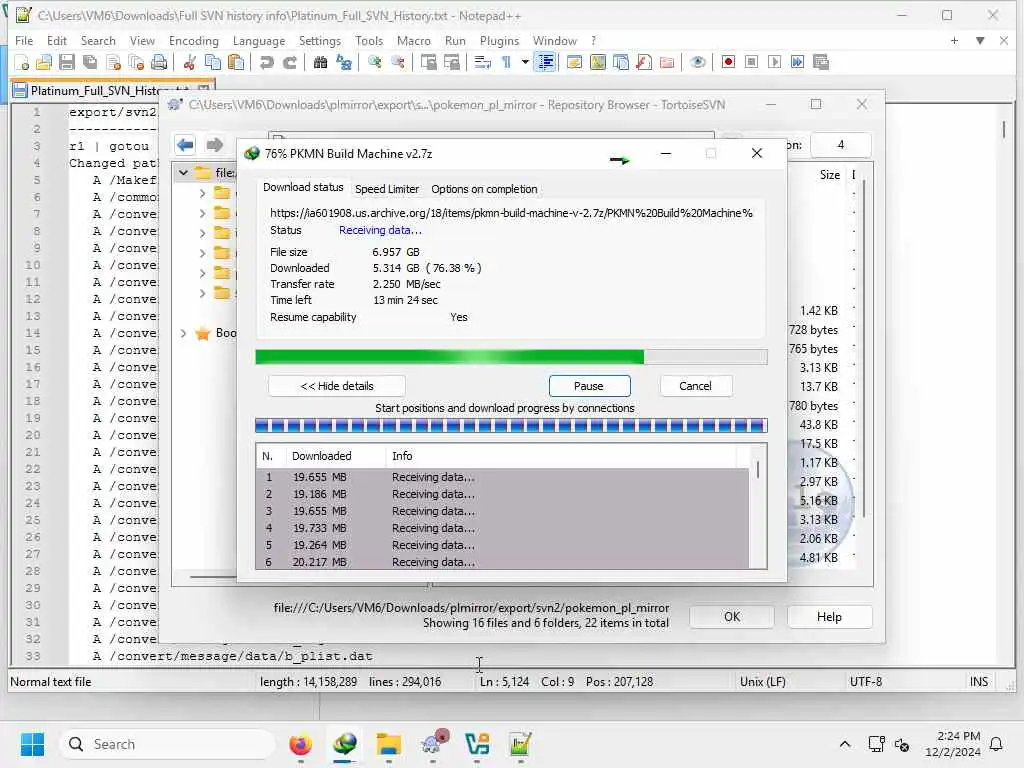
Task: Click the New file icon in Notepad++ toolbar
Action: click(22, 63)
